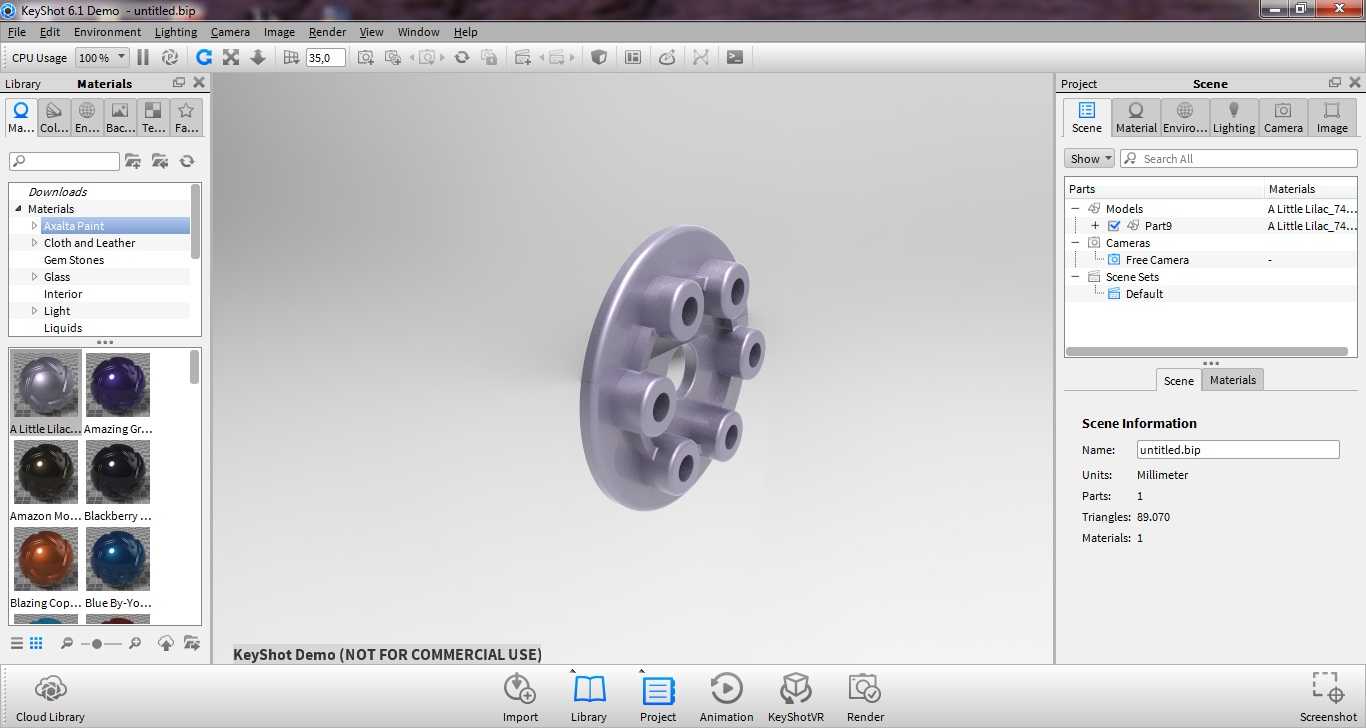Expand the Light folder
Image resolution: width=1366 pixels, height=728 pixels.
coord(34,311)
